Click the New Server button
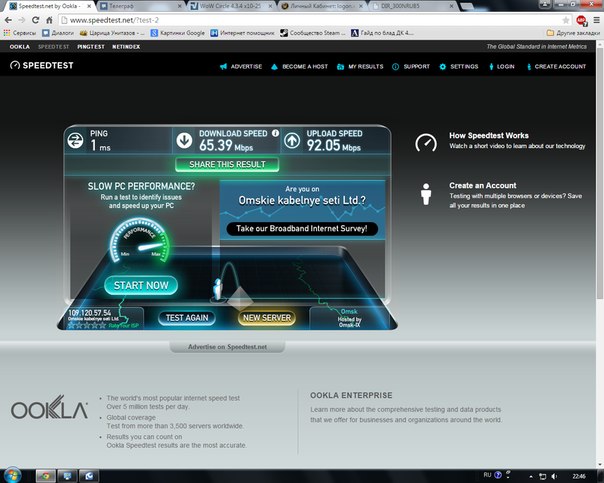 [266, 318]
